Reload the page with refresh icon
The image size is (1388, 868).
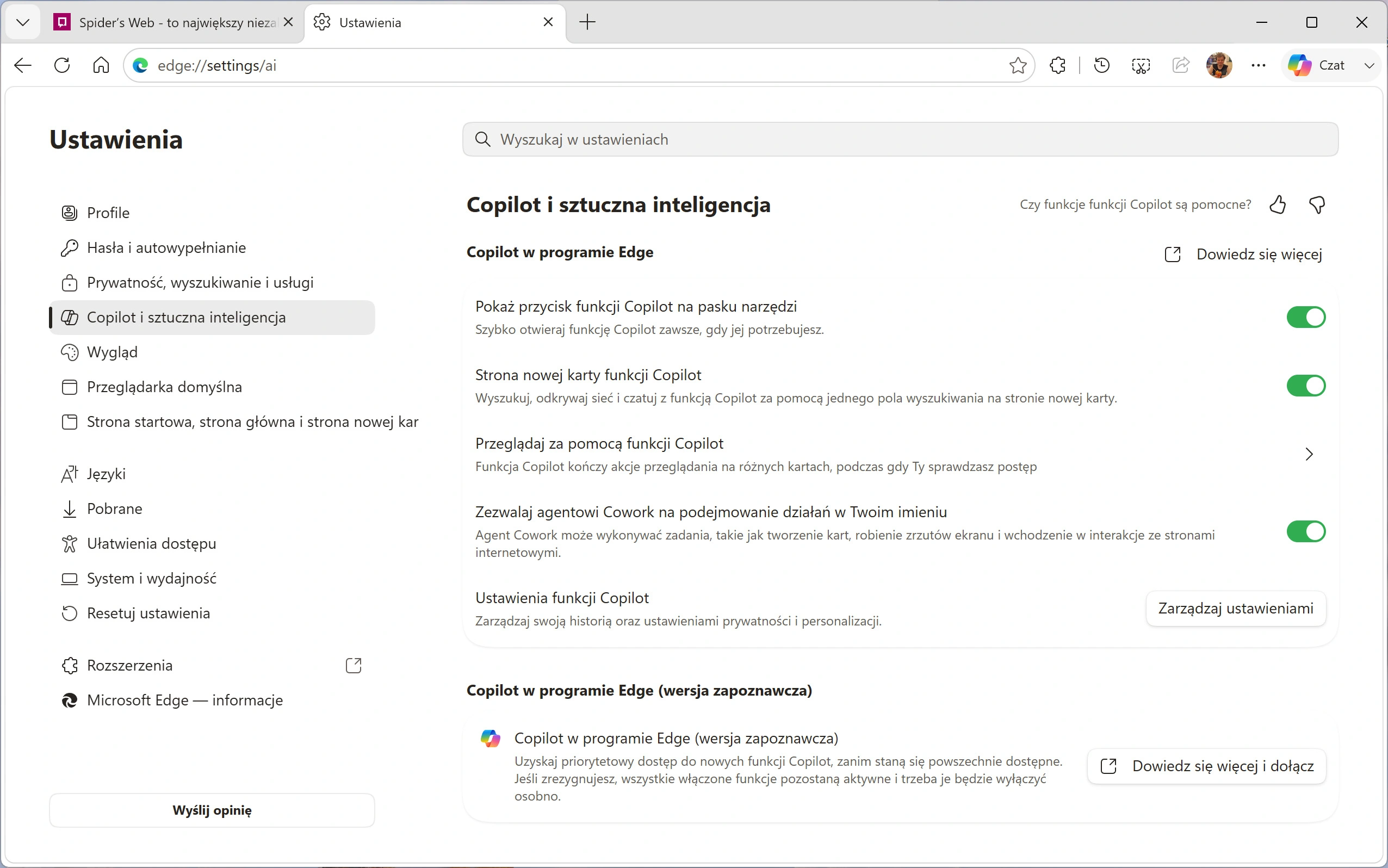pos(62,65)
